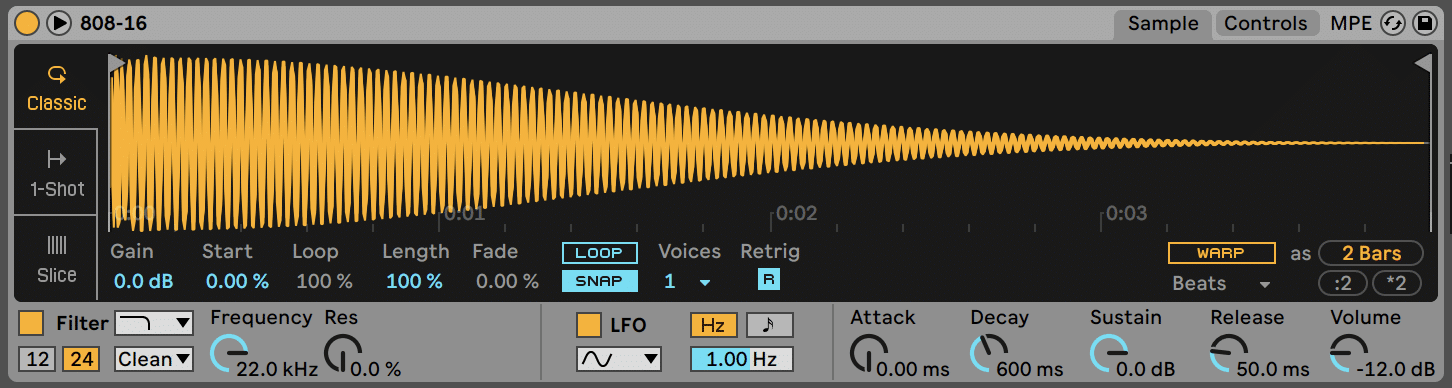Click the LFO rate 1.00 Hz field

pos(741,359)
